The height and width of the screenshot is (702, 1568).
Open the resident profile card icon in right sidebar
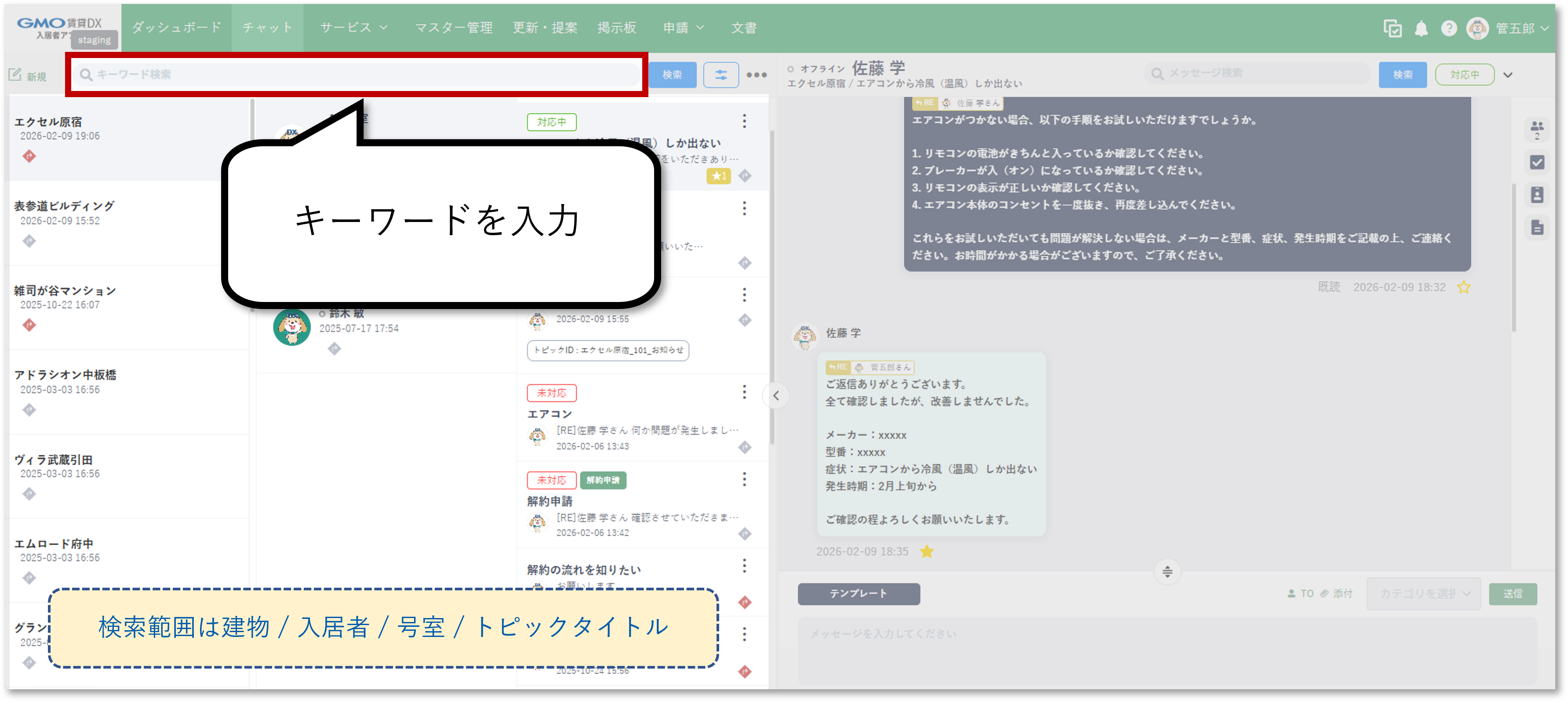click(x=1538, y=194)
